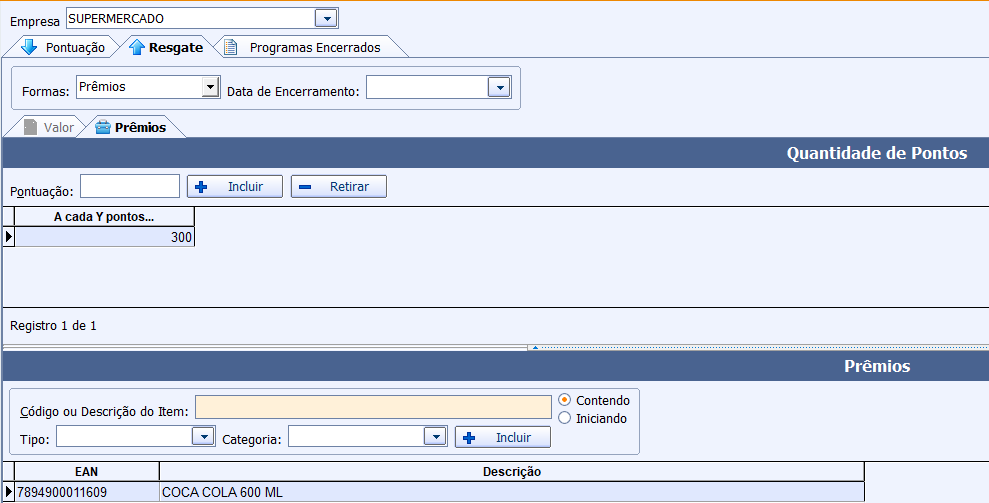
Task: Click the plus icon in Prêmios Incluir button
Action: click(x=468, y=438)
